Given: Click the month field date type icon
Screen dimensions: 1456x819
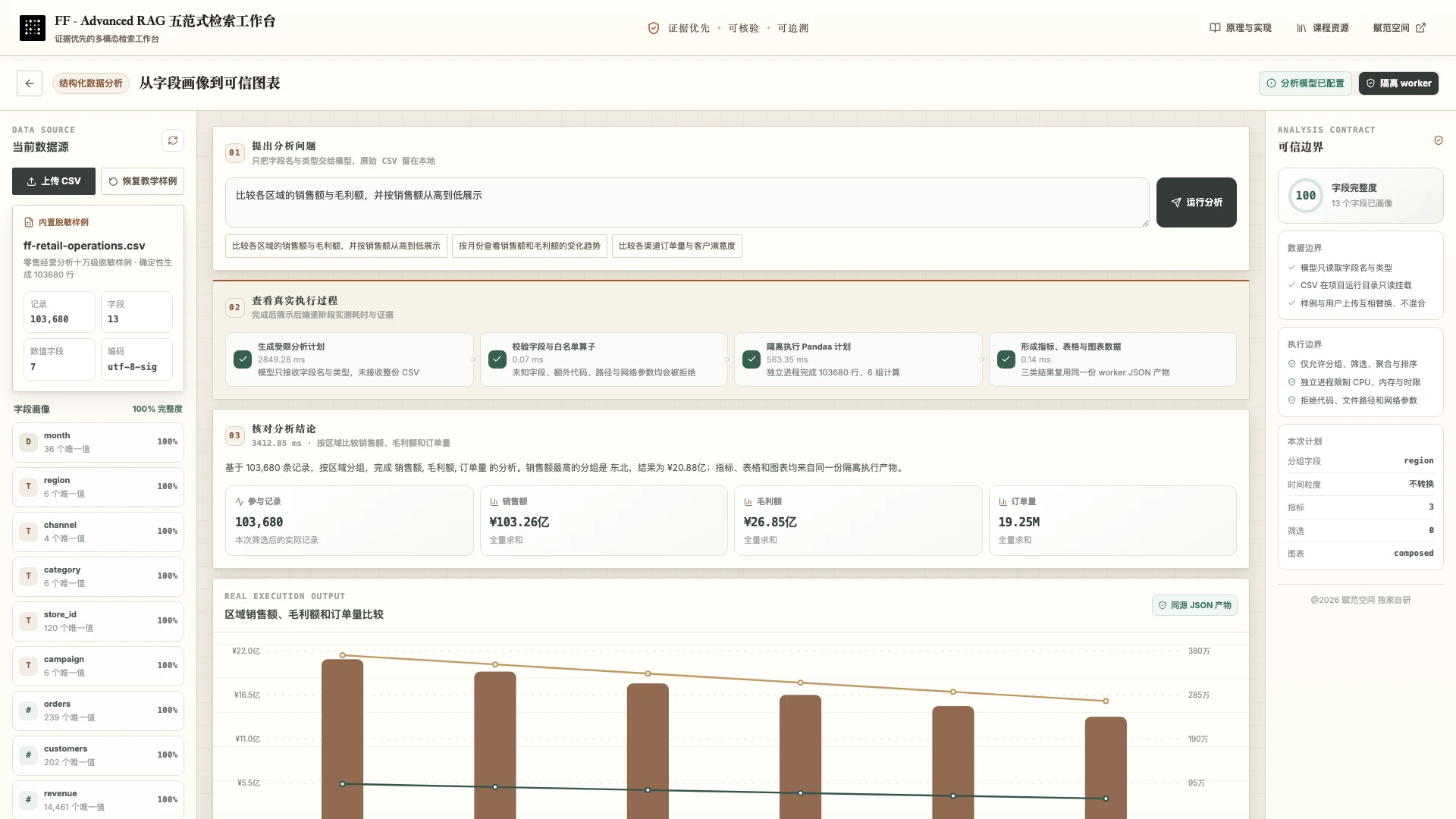Looking at the screenshot, I should tap(29, 442).
